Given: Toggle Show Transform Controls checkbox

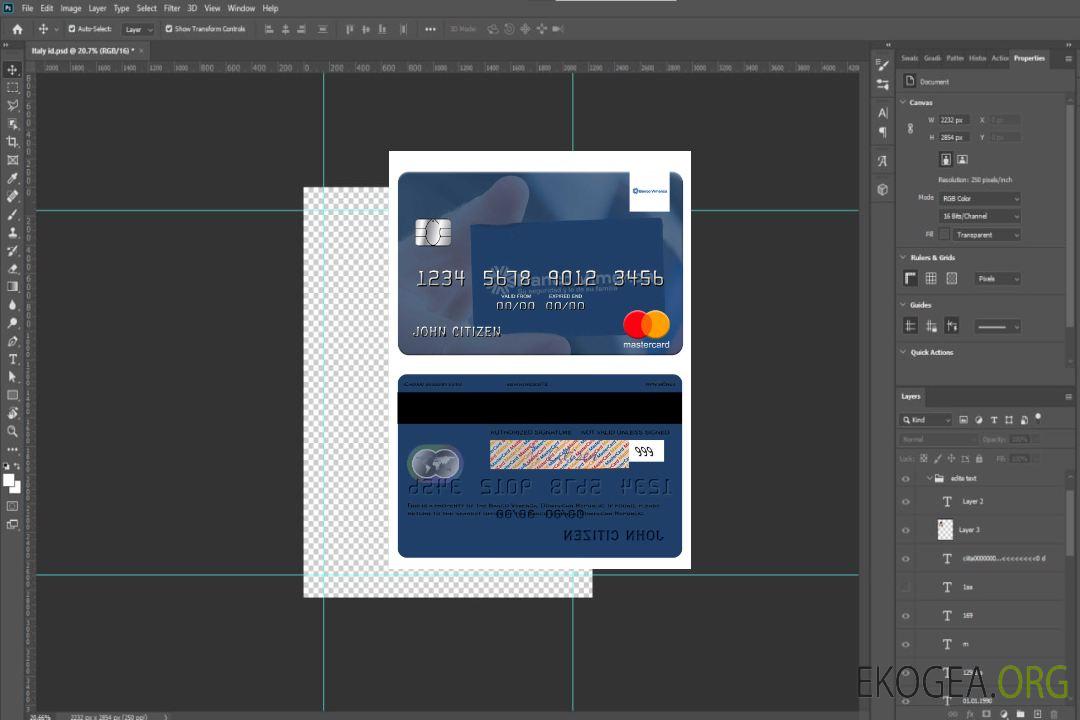Looking at the screenshot, I should pos(169,29).
